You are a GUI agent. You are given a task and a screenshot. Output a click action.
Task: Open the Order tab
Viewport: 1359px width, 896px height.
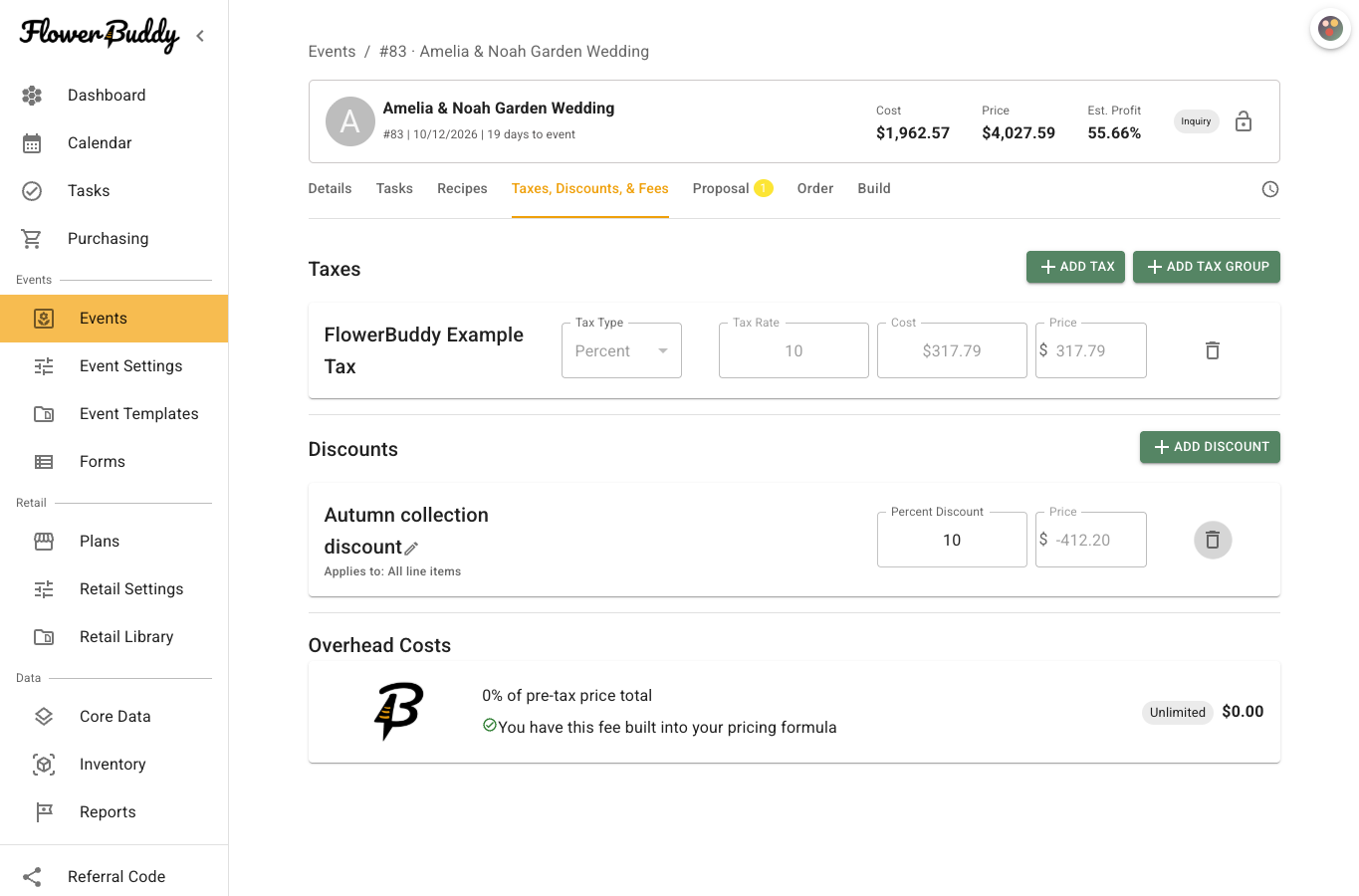[x=815, y=189]
